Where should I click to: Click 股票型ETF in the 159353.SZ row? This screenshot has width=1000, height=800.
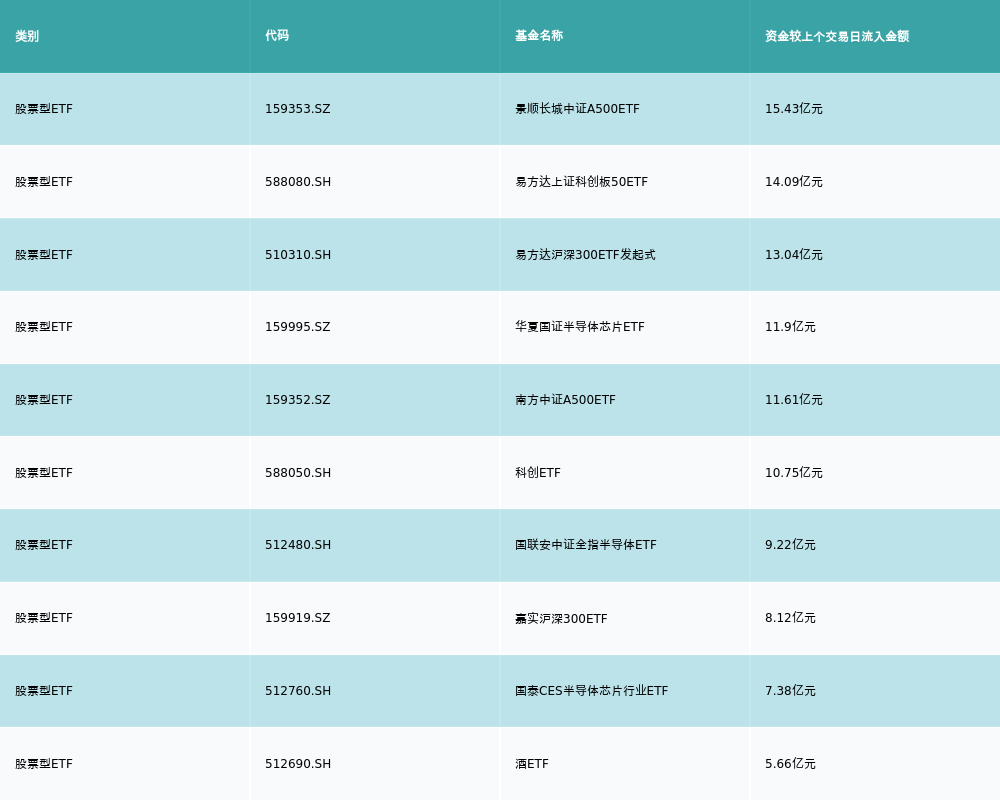pyautogui.click(x=44, y=109)
